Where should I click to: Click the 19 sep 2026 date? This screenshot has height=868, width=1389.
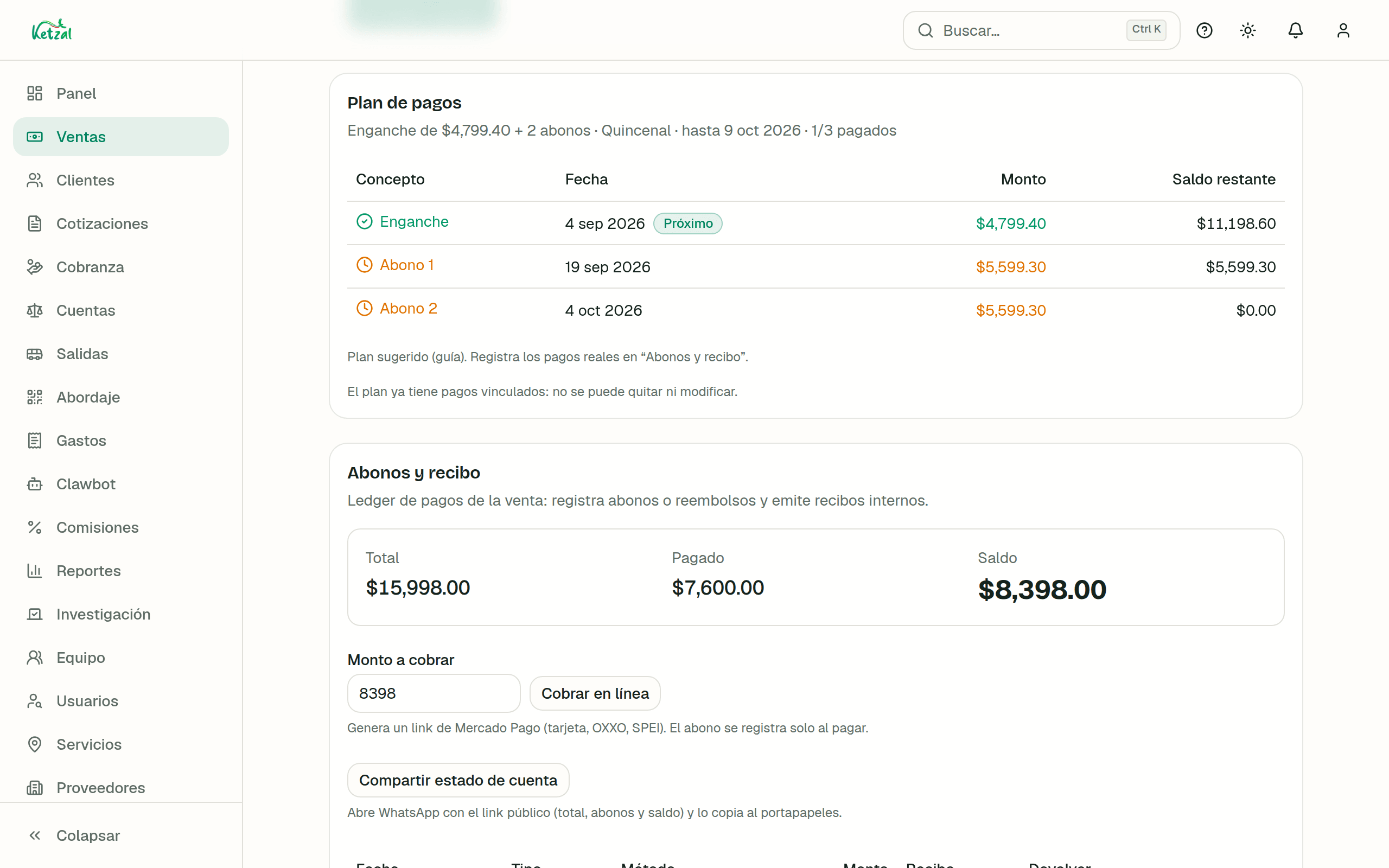[607, 267]
